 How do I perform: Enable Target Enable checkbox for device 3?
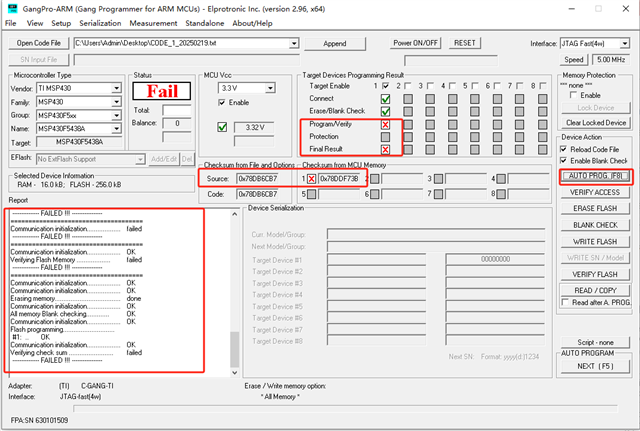(x=430, y=86)
